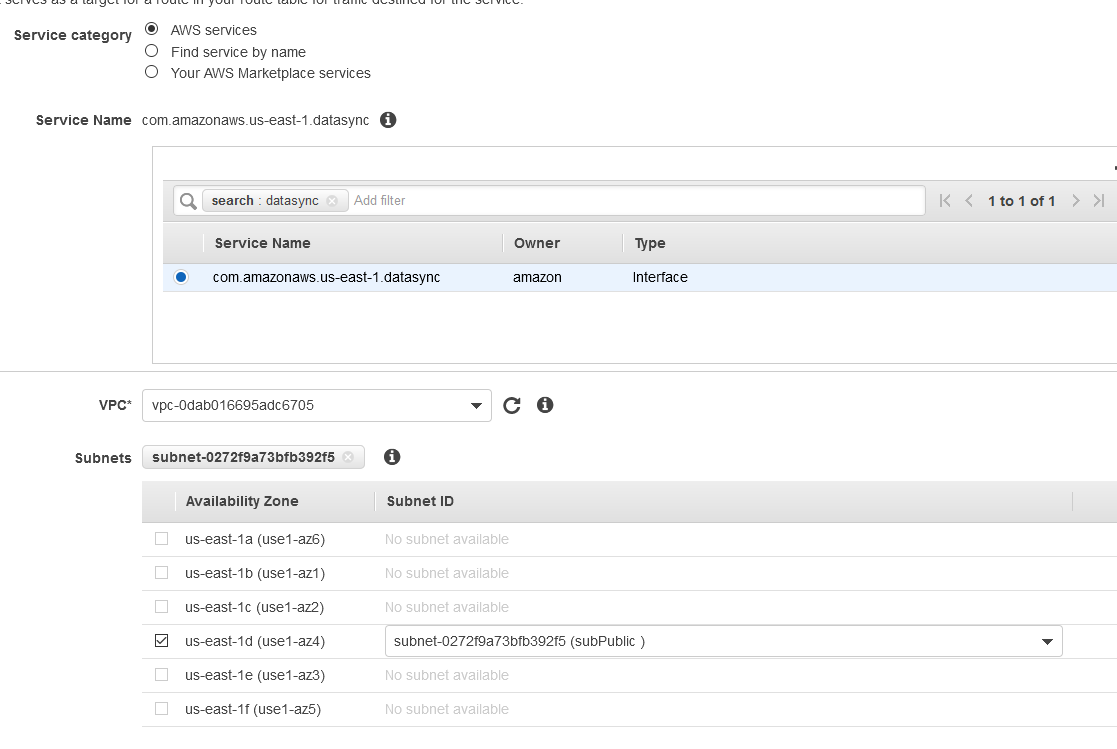Click us-east-1a (use1-az6) zone label
Viewport: 1117px width, 749px height.
click(255, 539)
